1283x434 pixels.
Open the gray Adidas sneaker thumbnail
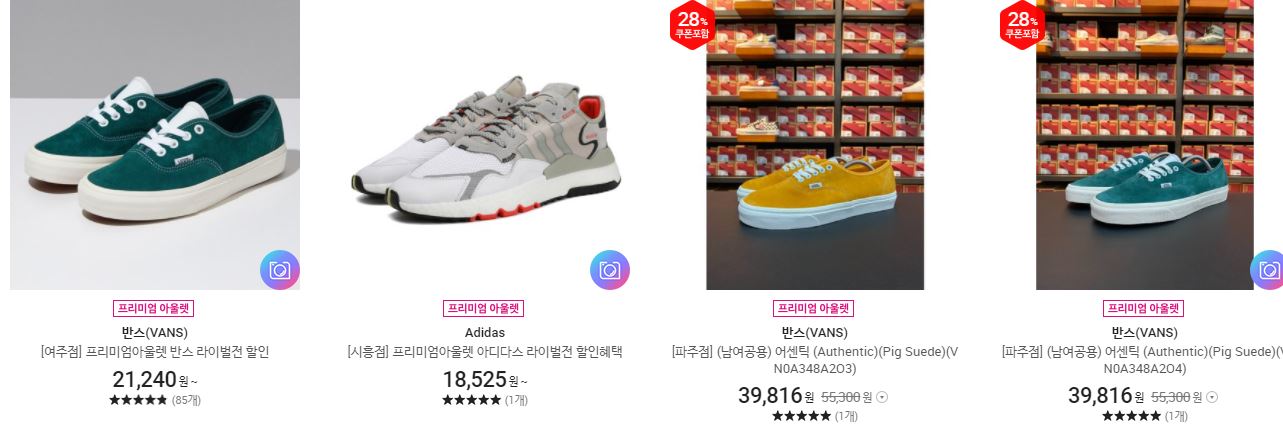tap(485, 145)
